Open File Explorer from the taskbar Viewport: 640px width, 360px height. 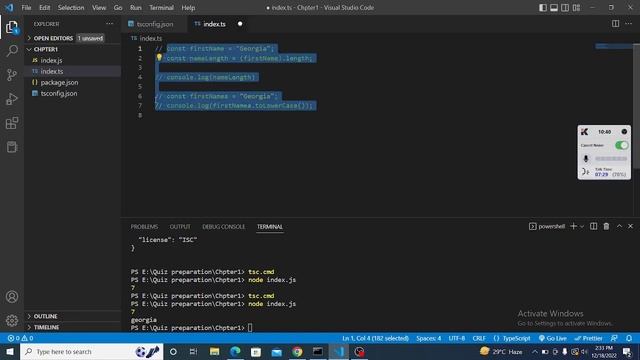[x=214, y=352]
